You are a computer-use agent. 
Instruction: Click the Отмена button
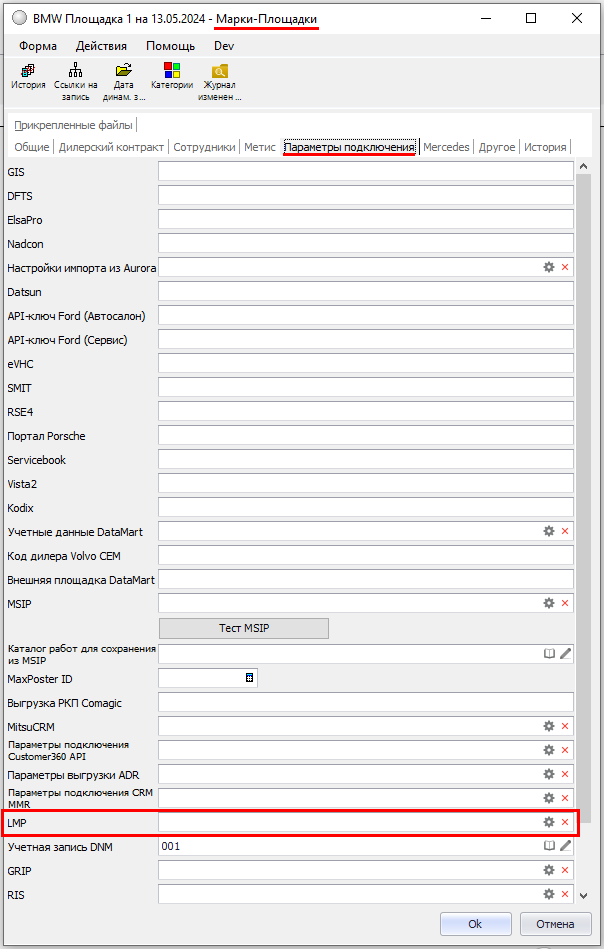pos(555,924)
